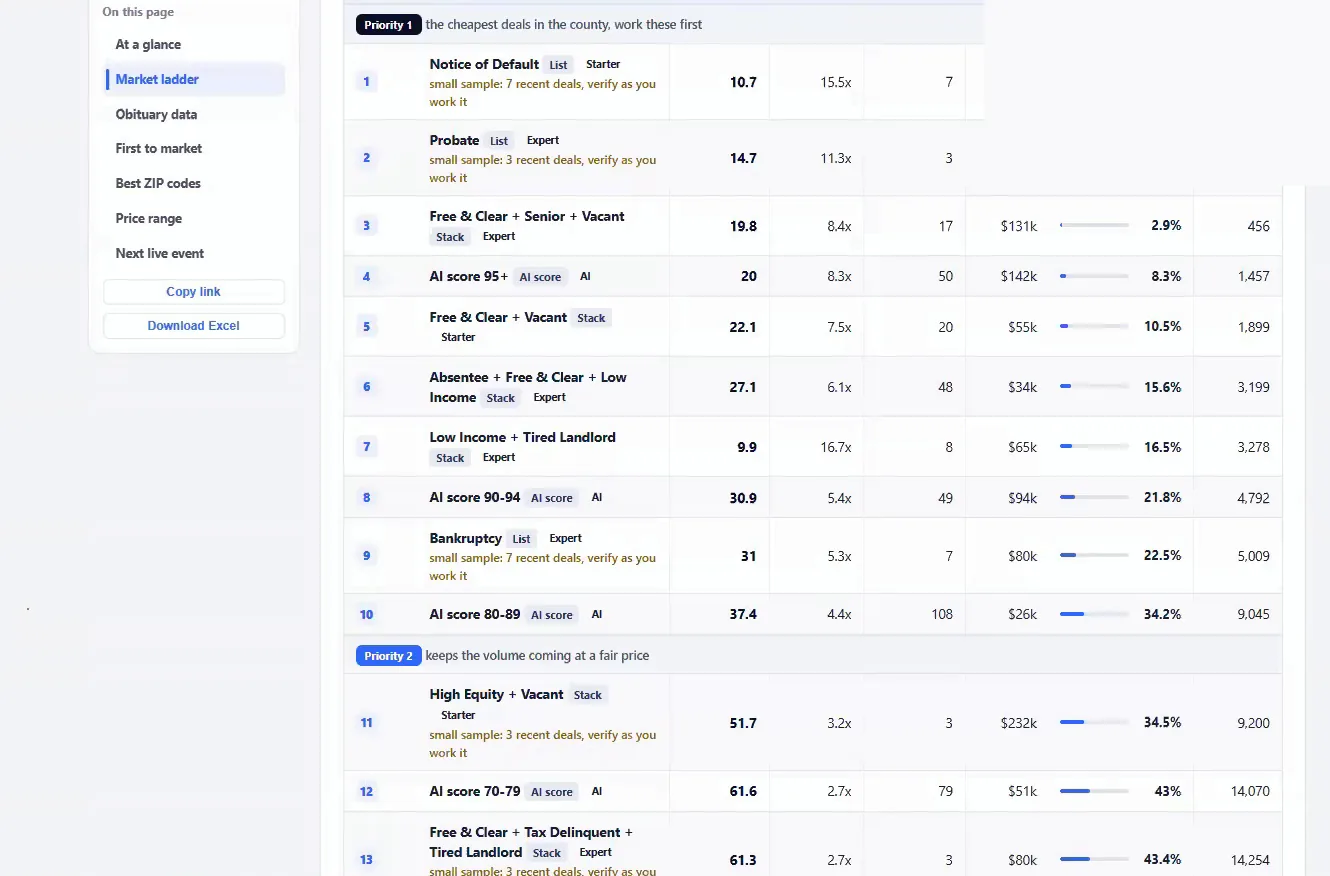The width and height of the screenshot is (1330, 876).
Task: Click the Copy link button
Action: 194,291
